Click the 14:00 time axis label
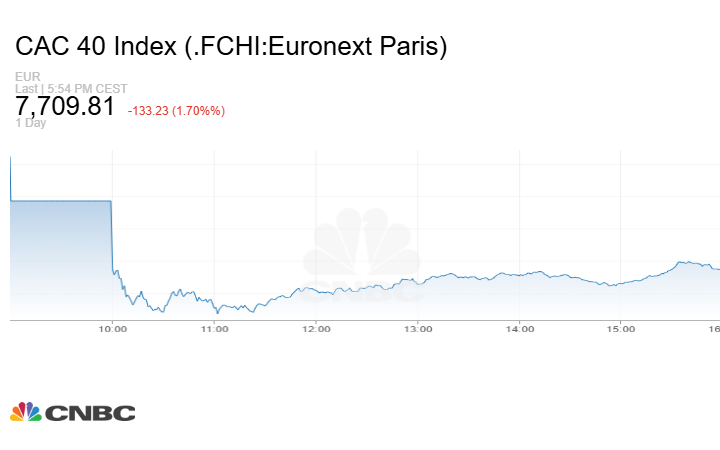The height and width of the screenshot is (450, 720). click(x=520, y=329)
